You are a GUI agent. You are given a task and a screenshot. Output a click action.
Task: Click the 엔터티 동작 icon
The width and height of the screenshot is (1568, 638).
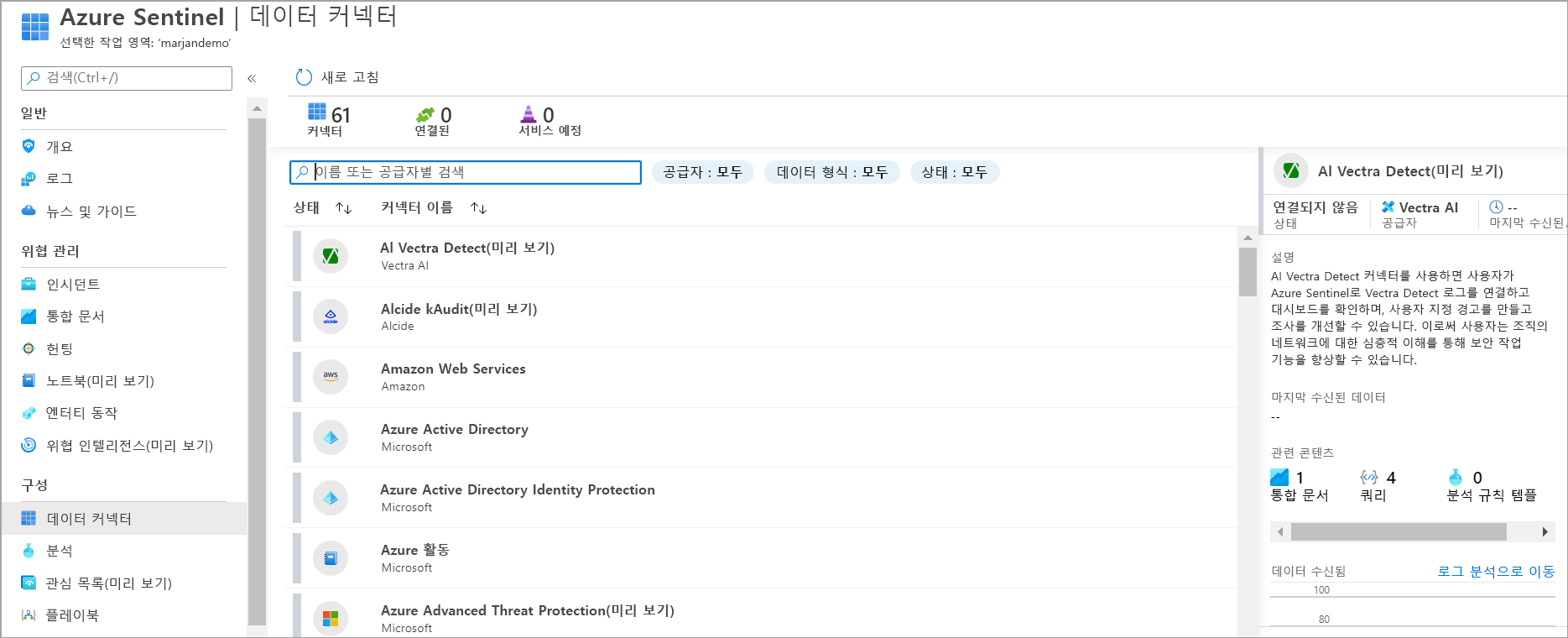[29, 413]
